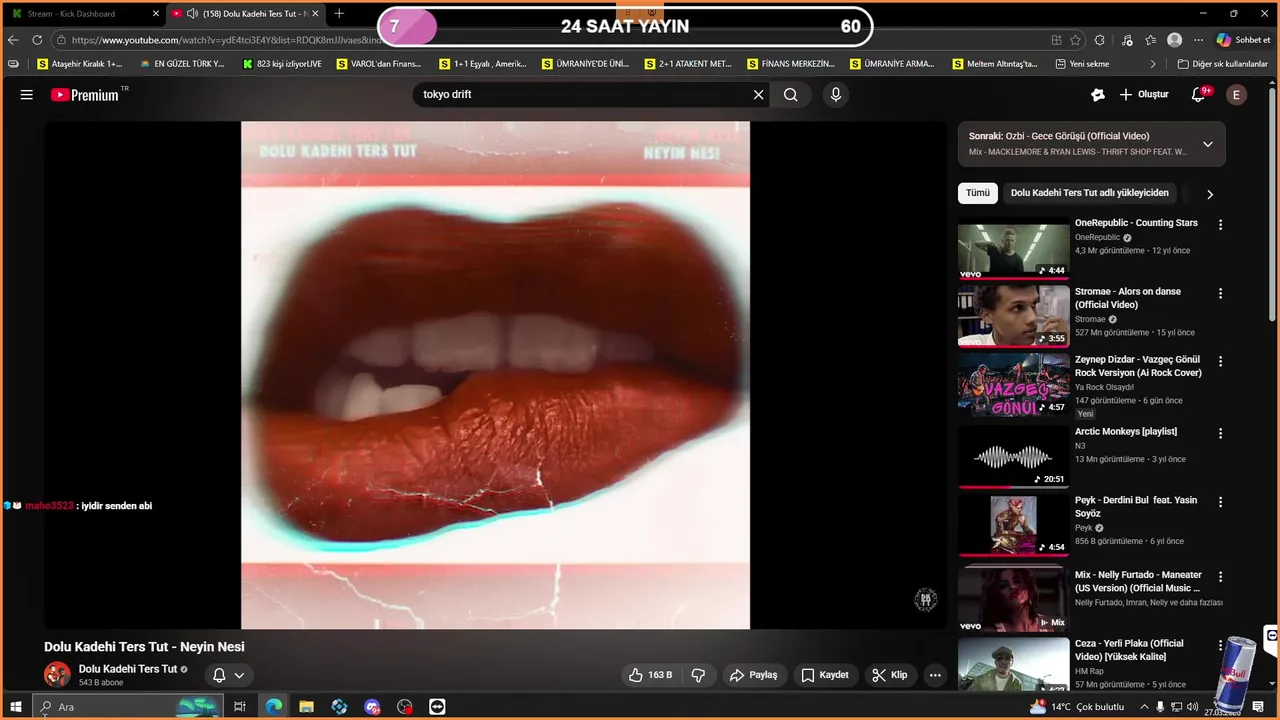Open Dolu Kadehi Ters Tut channel avatar
This screenshot has height=720, width=1280.
[x=57, y=674]
